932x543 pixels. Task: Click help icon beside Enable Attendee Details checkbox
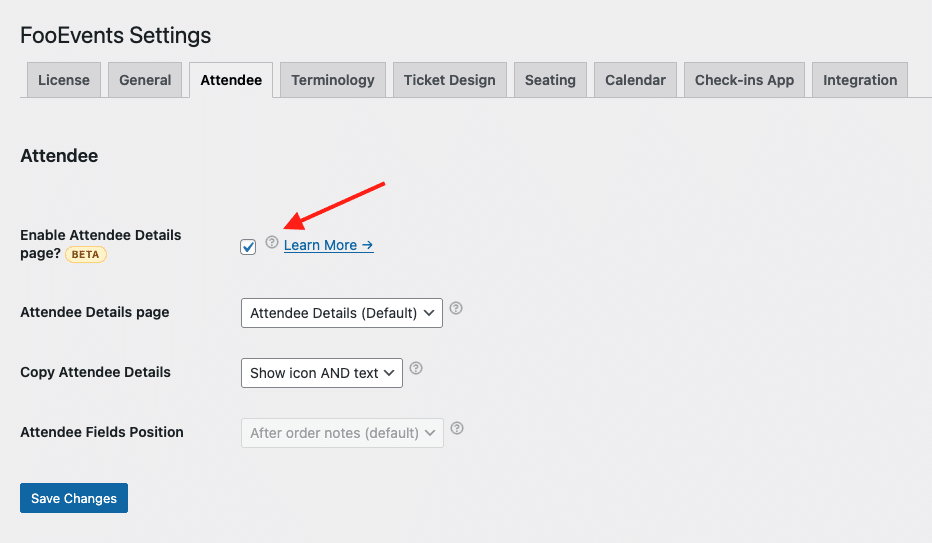pyautogui.click(x=272, y=242)
